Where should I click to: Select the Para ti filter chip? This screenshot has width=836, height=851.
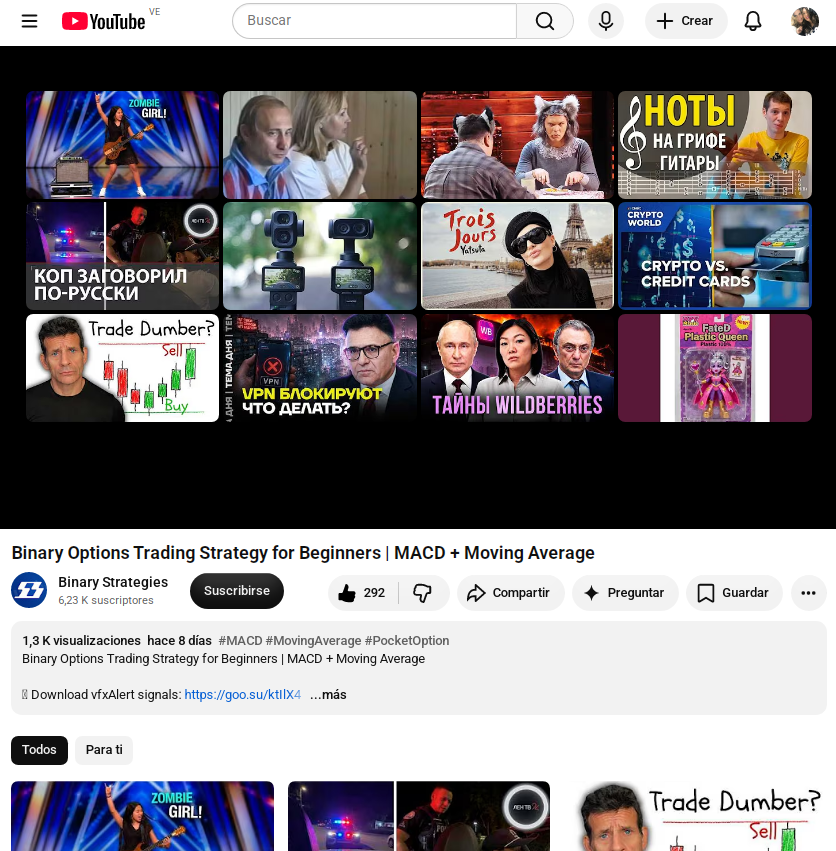(x=104, y=750)
